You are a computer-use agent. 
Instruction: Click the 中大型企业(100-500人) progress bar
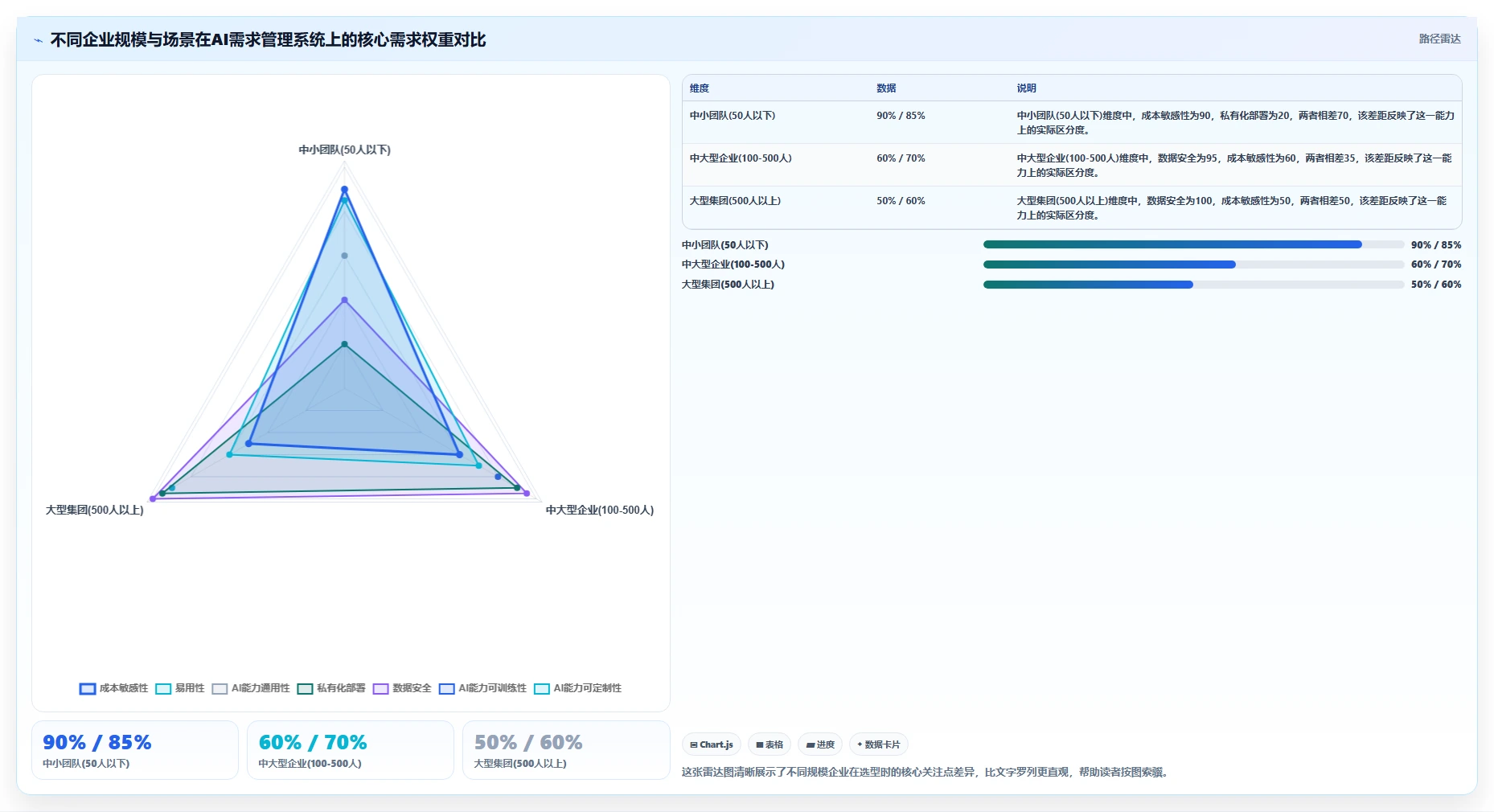(x=1193, y=265)
